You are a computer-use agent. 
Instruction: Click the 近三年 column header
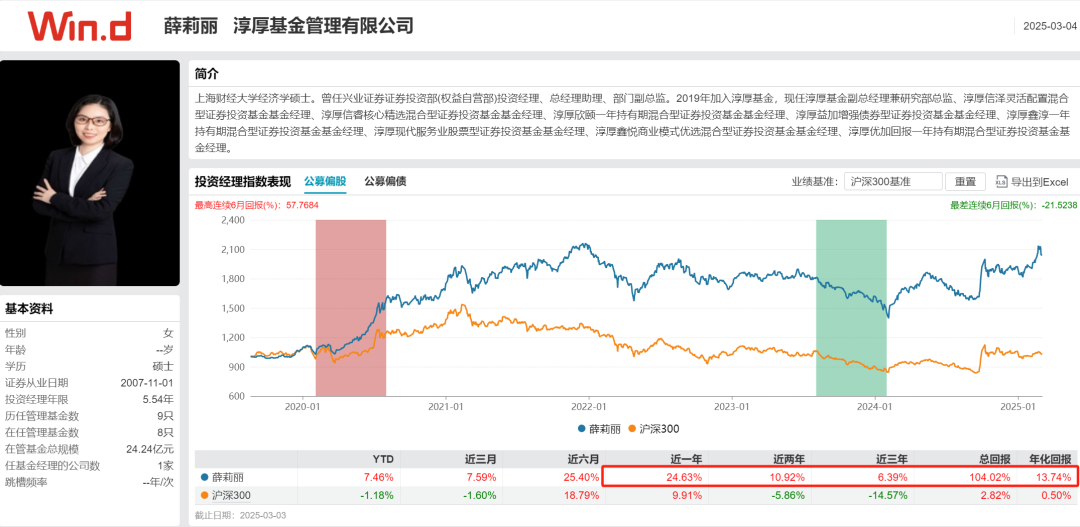(891, 458)
